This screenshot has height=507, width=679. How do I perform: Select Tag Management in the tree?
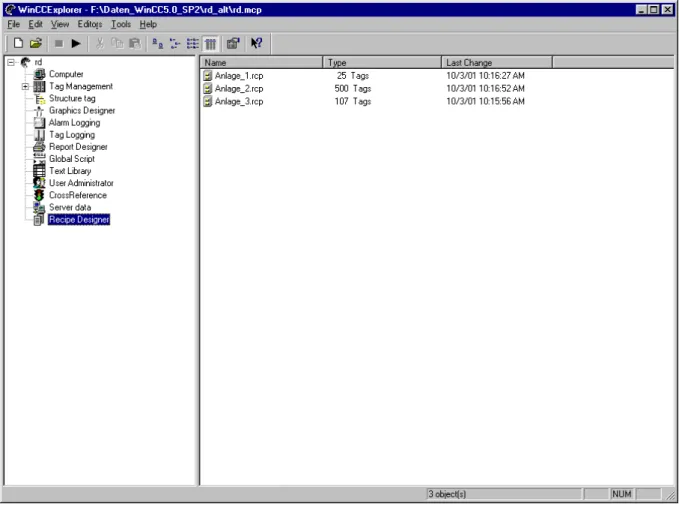pos(81,86)
